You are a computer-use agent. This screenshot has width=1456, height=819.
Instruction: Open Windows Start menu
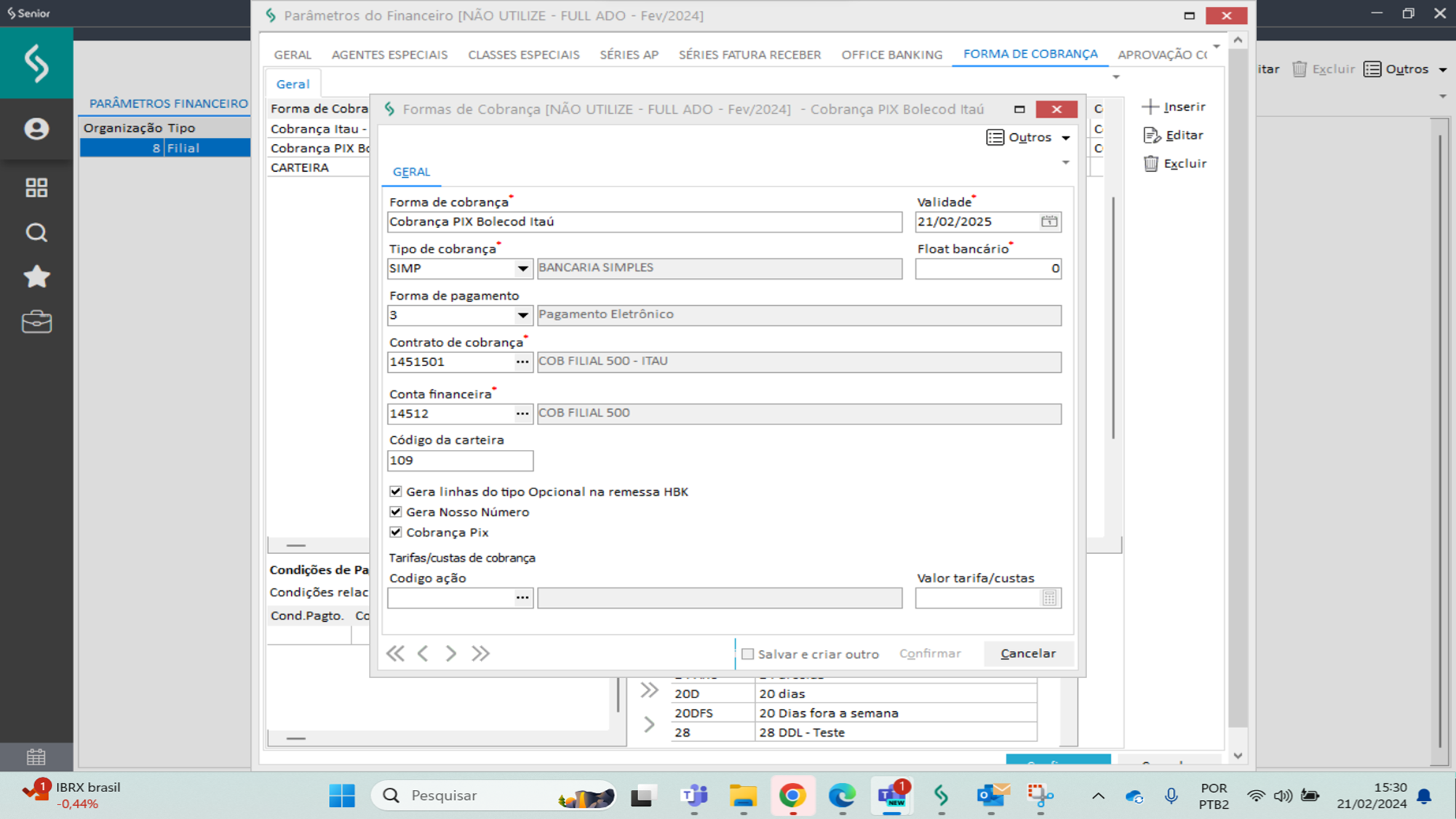[342, 795]
